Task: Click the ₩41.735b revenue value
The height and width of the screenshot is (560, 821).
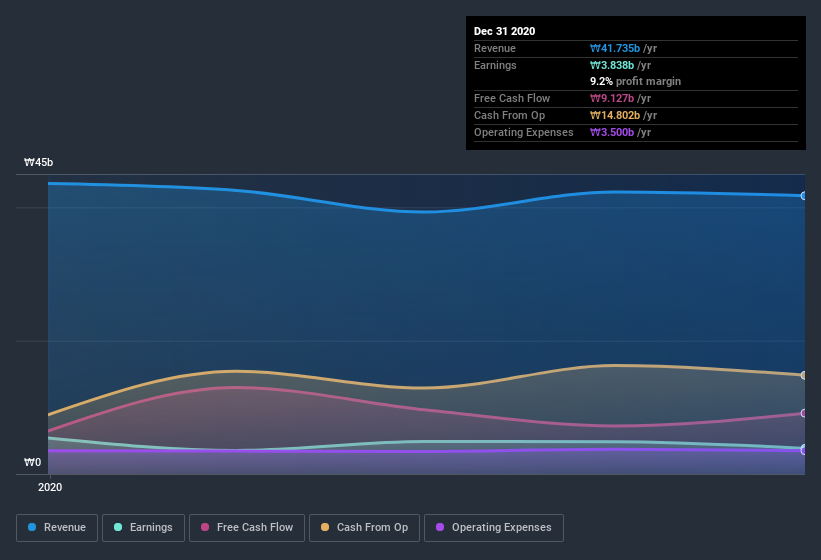Action: coord(615,48)
